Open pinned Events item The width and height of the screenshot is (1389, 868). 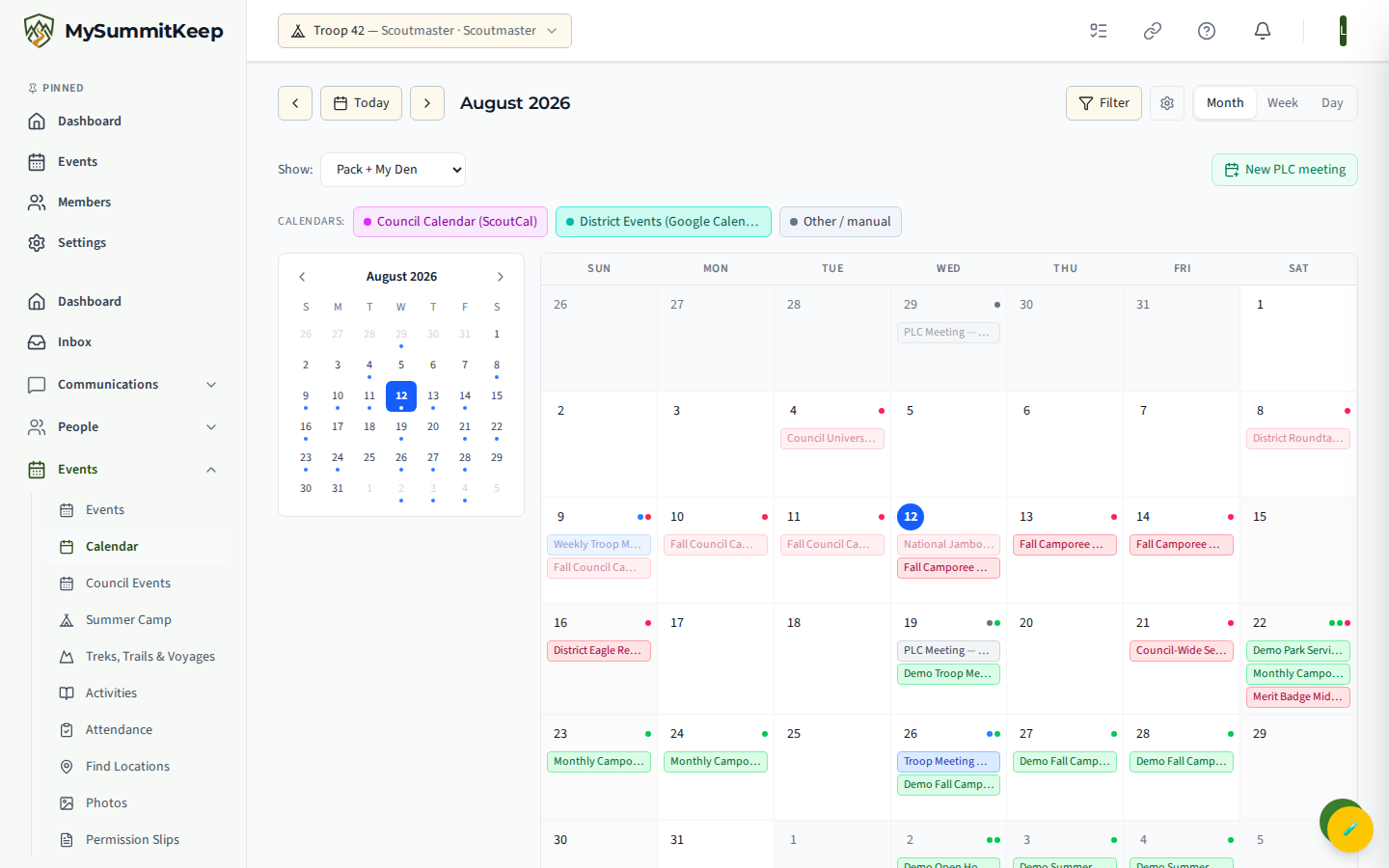coord(123,162)
